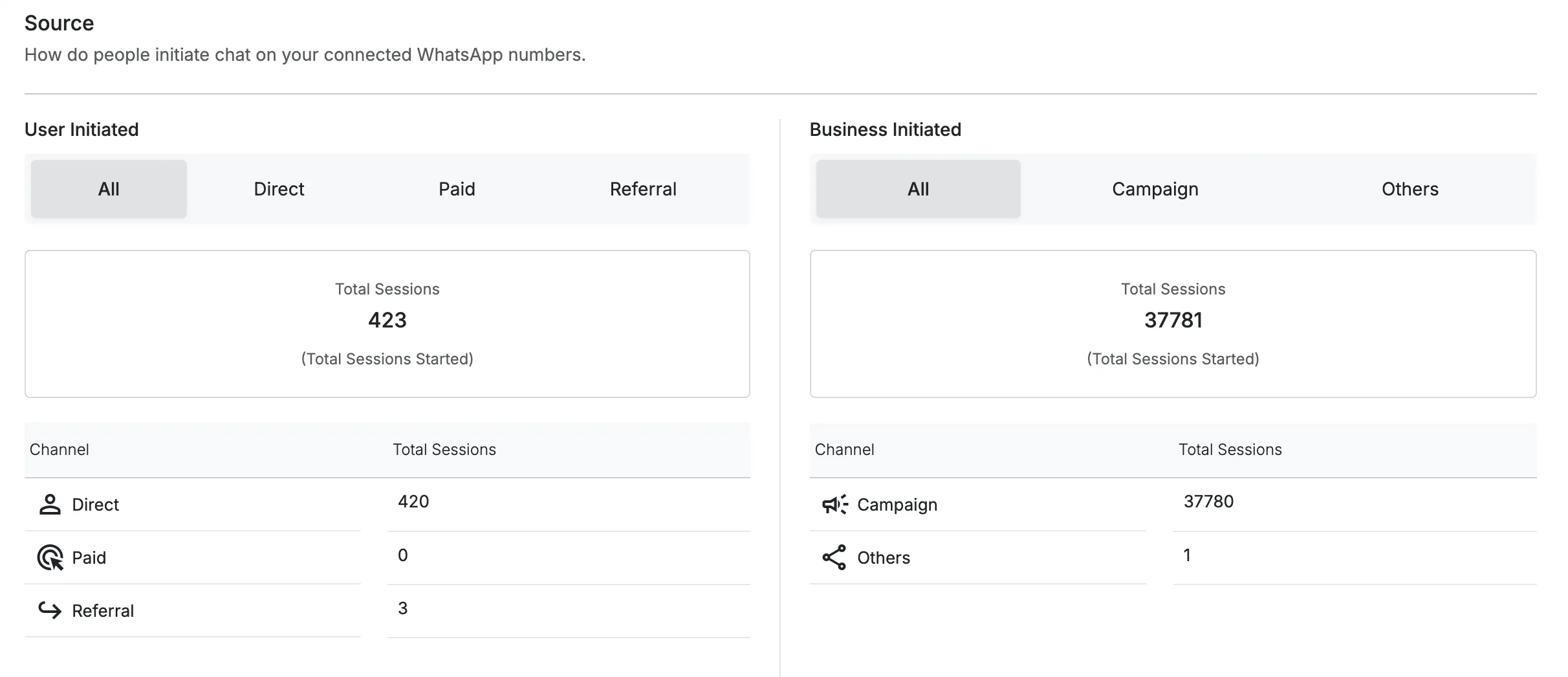Click the Direct row label in the table

96,505
